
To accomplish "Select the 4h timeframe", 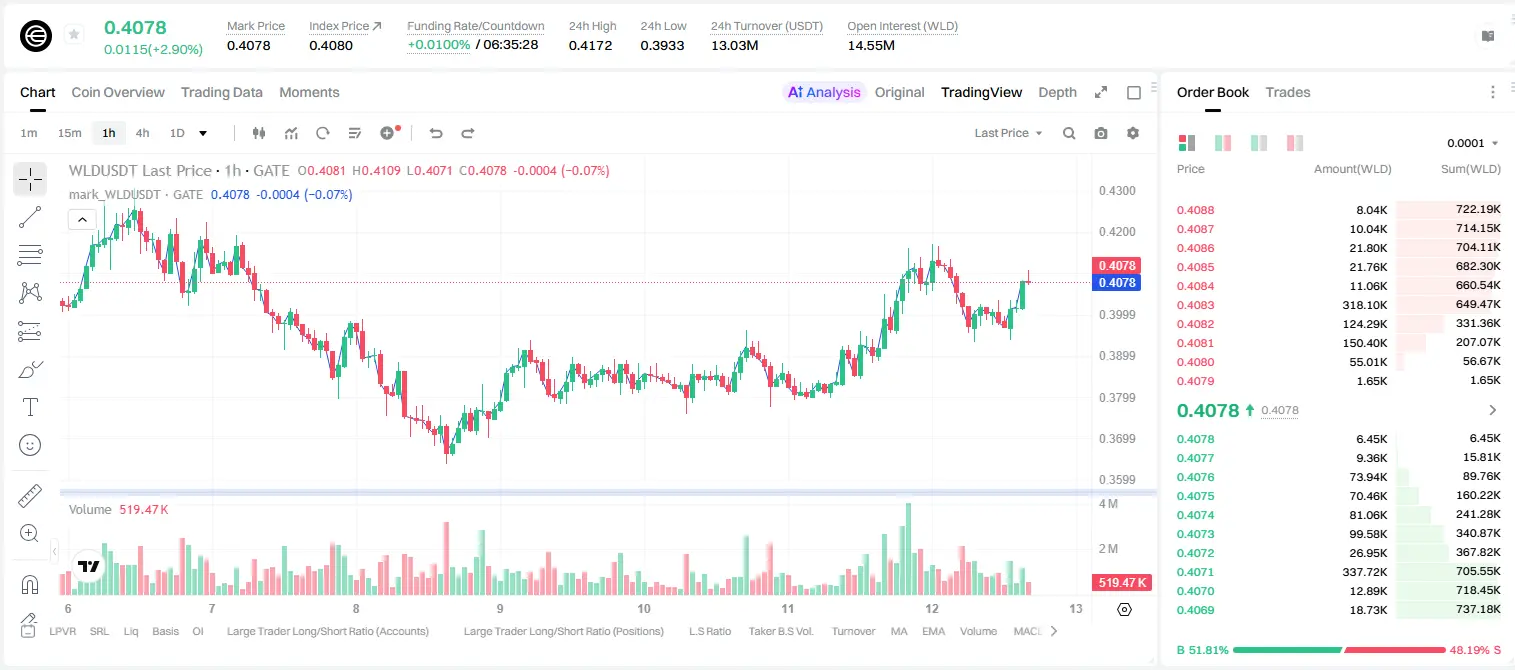I will click(x=142, y=133).
